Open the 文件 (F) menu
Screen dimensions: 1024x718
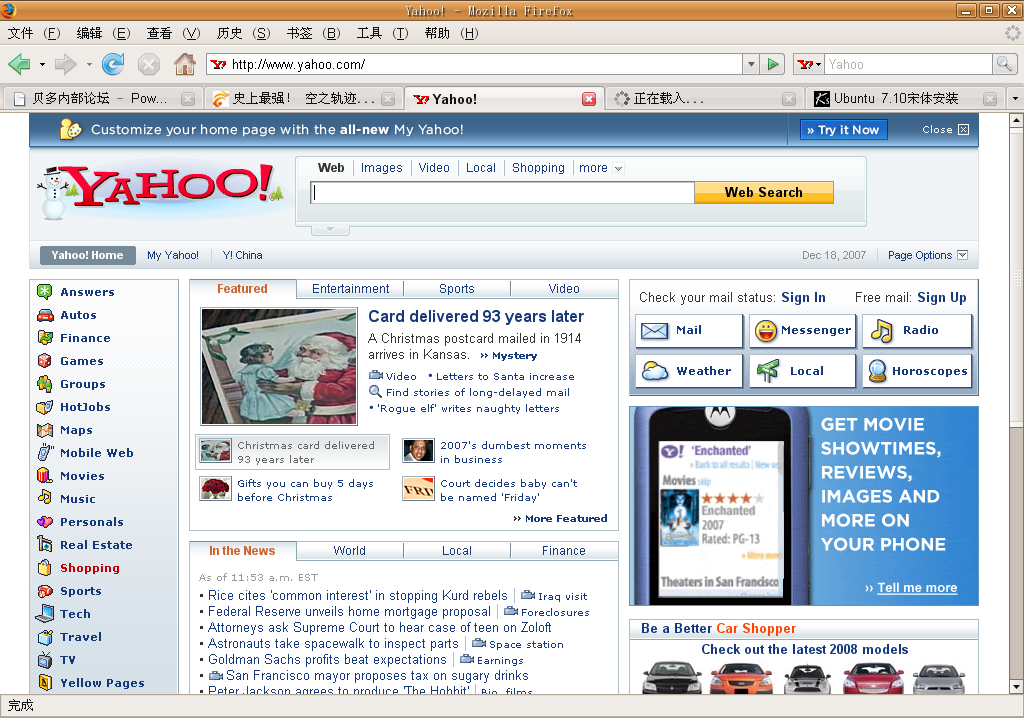(33, 33)
